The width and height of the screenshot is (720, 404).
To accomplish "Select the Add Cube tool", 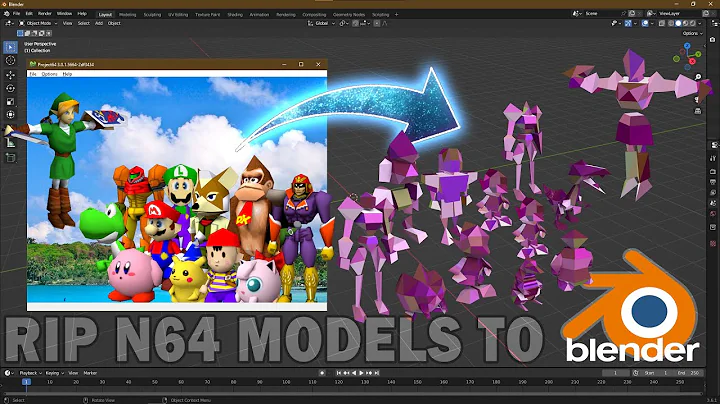I will (x=11, y=158).
